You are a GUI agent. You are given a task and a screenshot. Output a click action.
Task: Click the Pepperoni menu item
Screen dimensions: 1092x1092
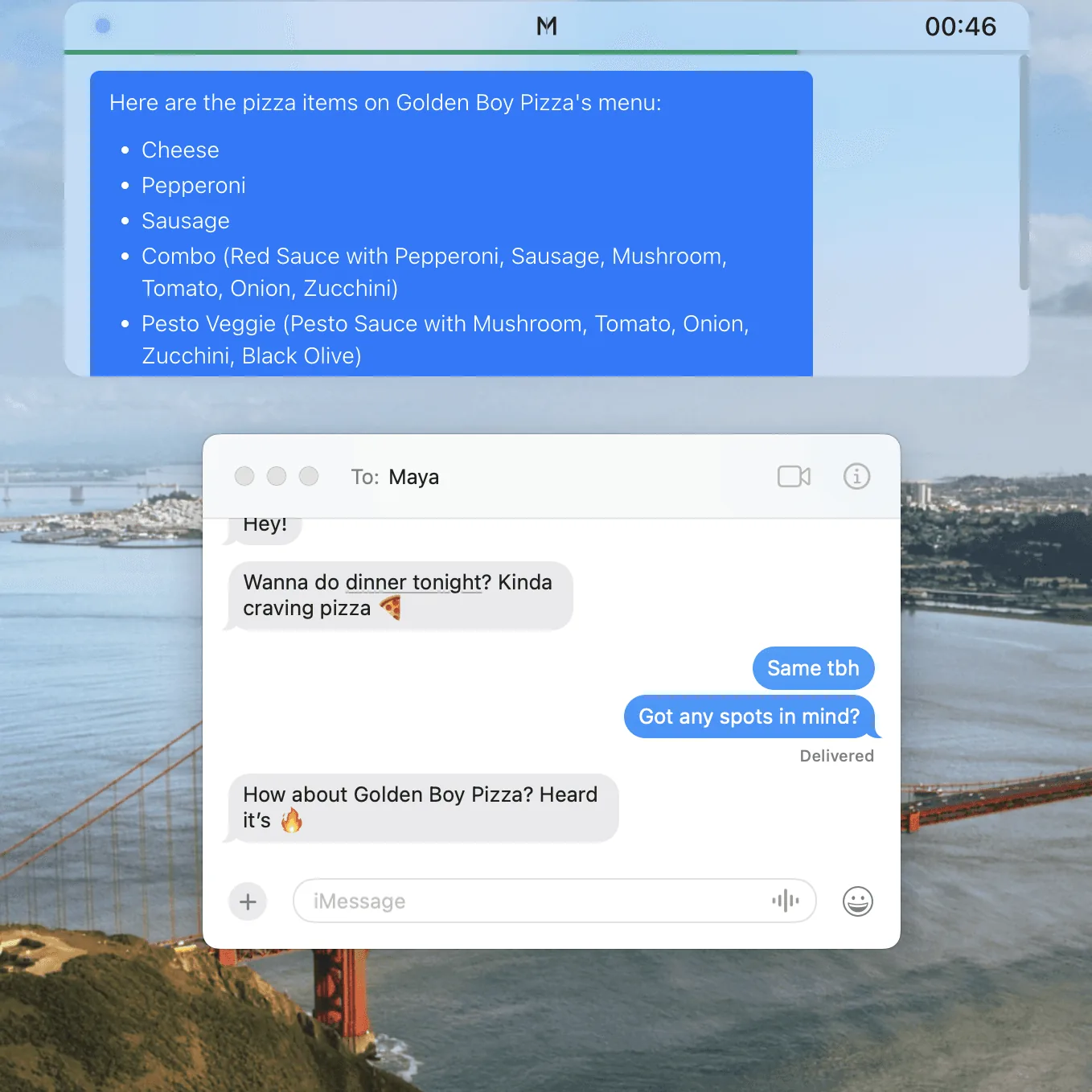194,186
